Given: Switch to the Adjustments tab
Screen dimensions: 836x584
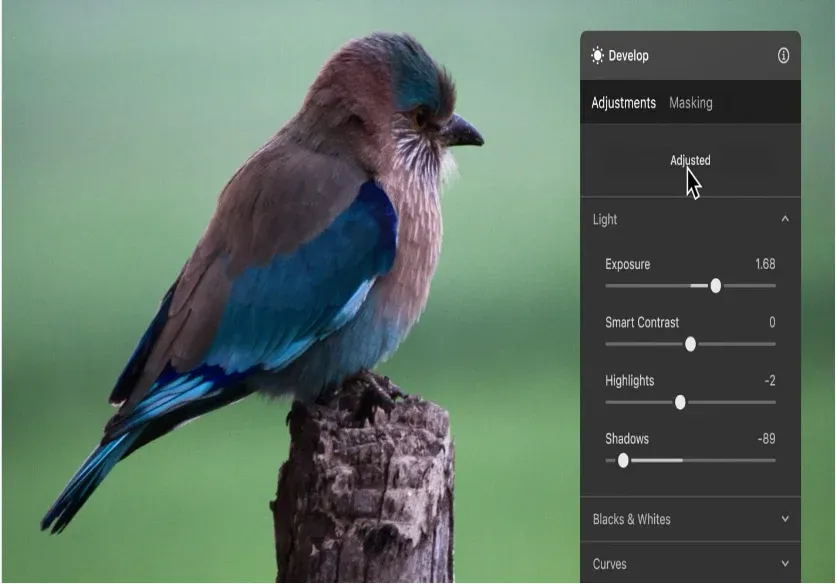Looking at the screenshot, I should (623, 102).
